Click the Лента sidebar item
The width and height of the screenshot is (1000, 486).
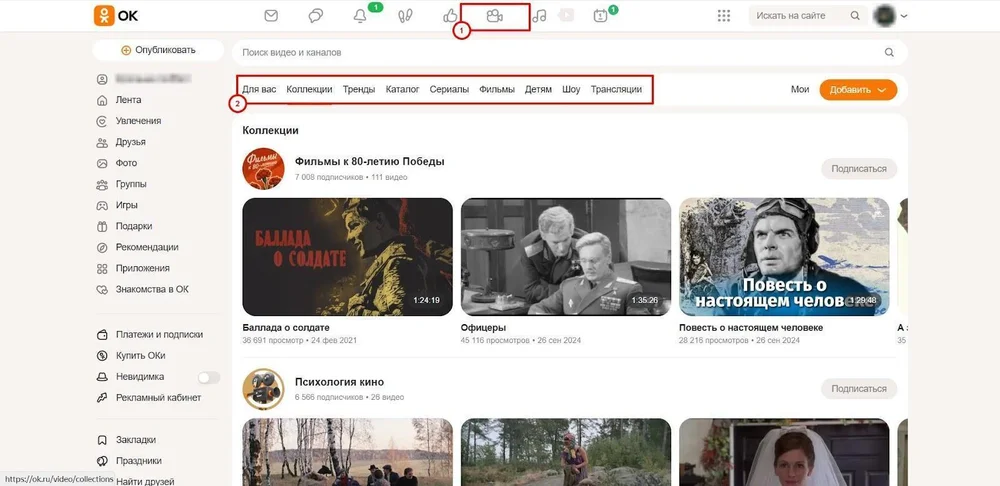pos(128,99)
